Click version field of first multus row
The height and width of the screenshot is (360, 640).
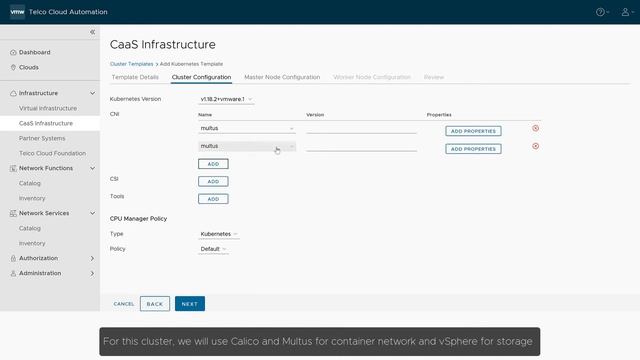(361, 129)
